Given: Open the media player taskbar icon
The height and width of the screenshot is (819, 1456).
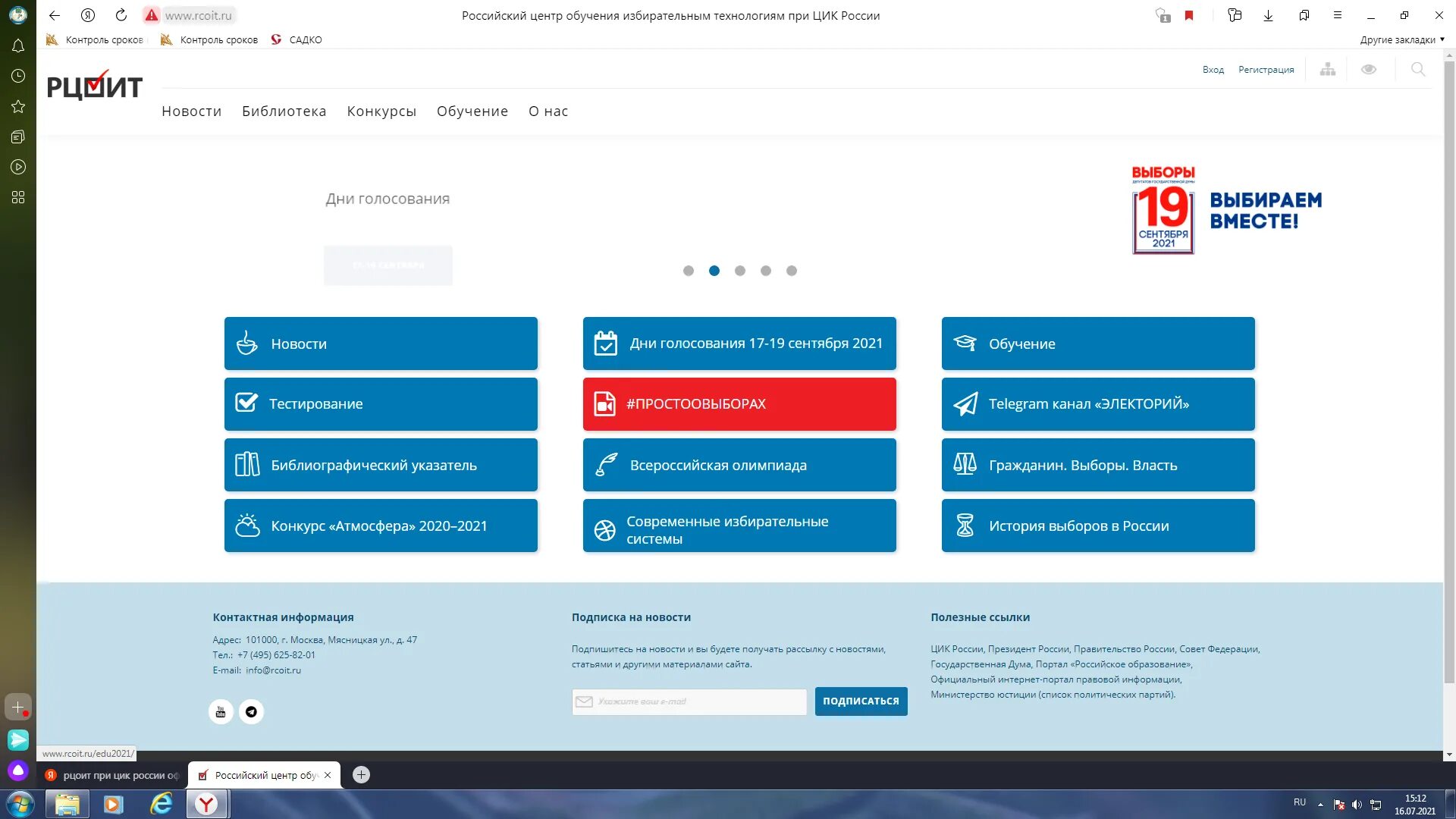Looking at the screenshot, I should [x=114, y=804].
